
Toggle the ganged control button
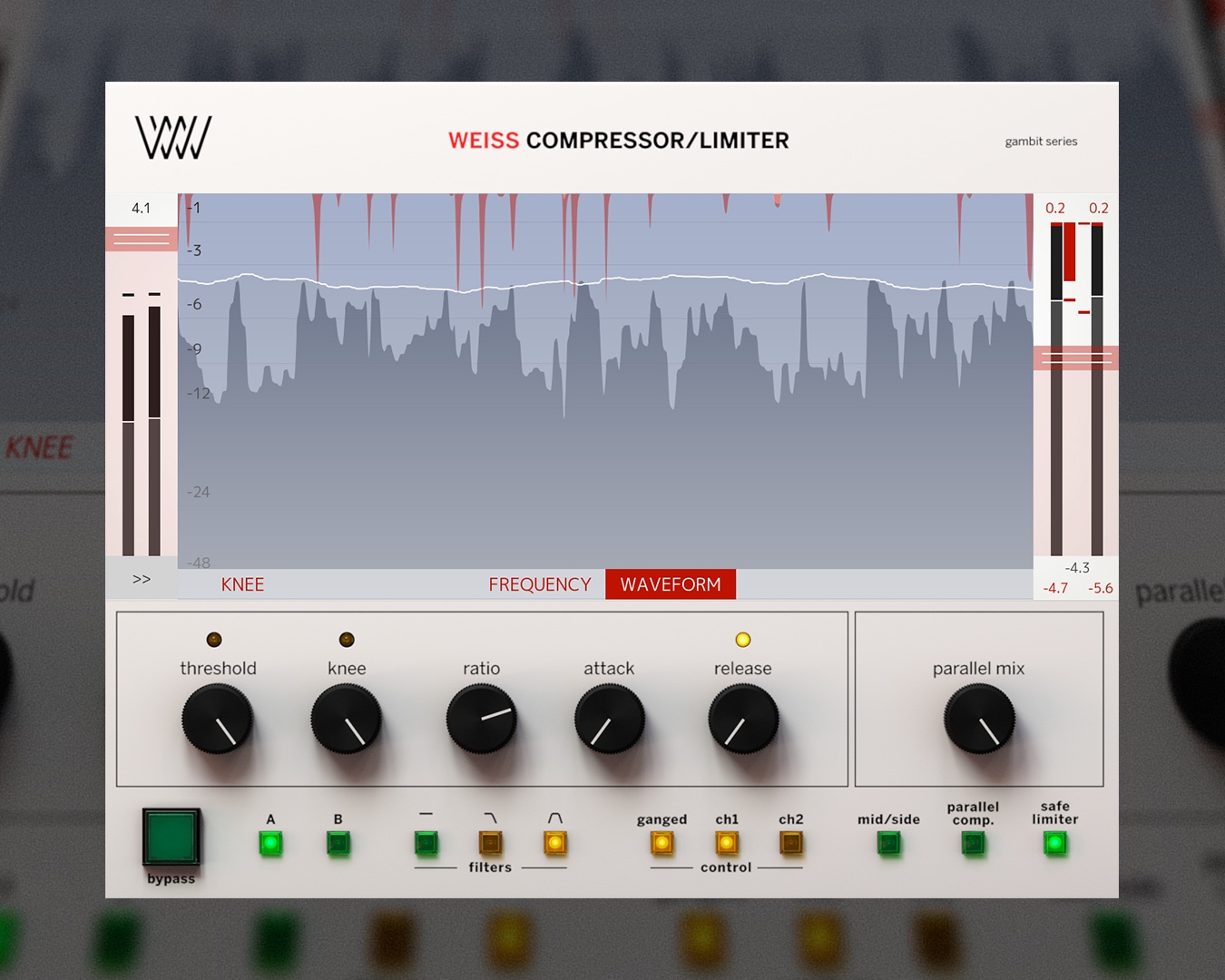(661, 844)
